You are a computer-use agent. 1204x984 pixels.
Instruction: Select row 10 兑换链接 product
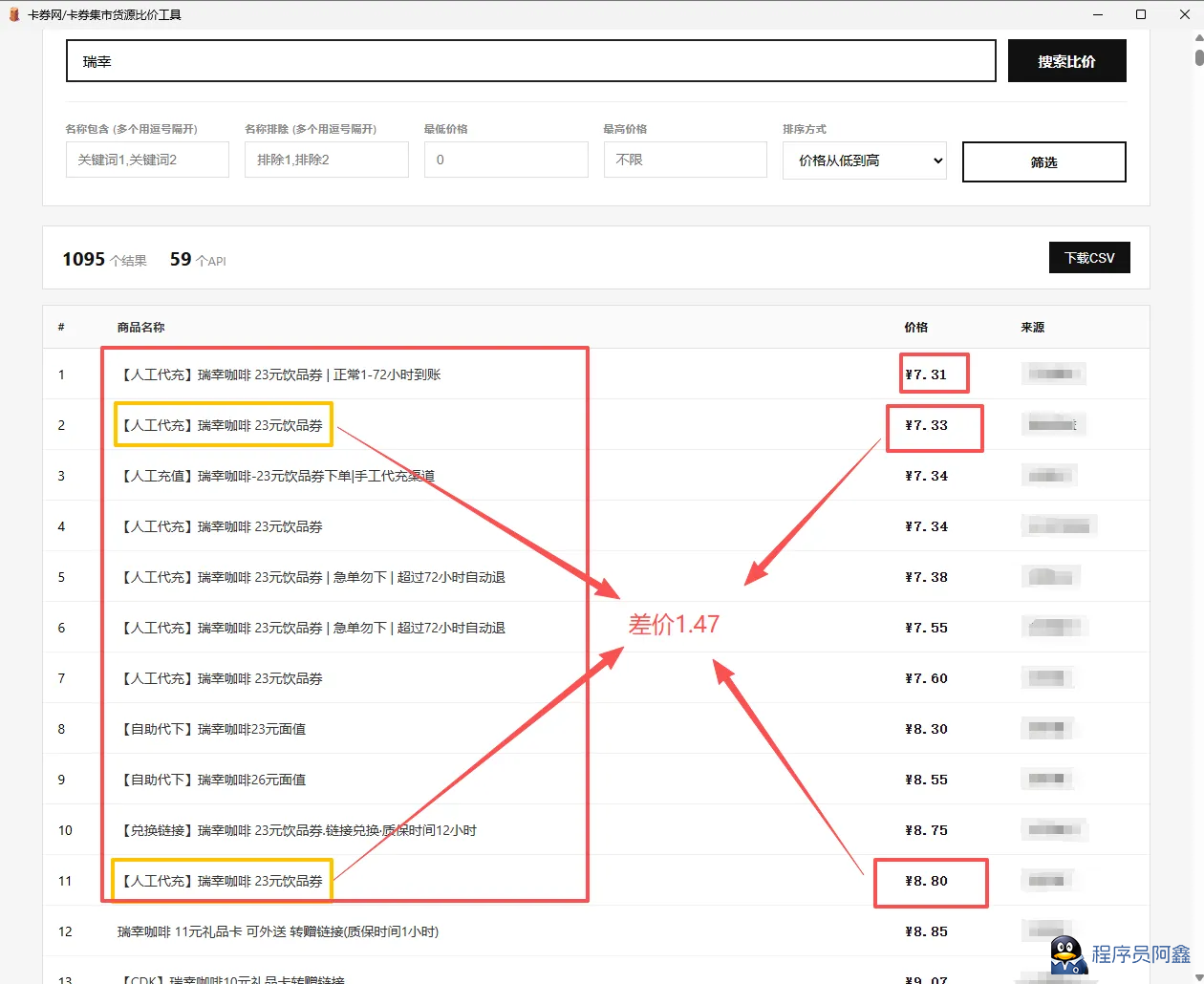298,830
